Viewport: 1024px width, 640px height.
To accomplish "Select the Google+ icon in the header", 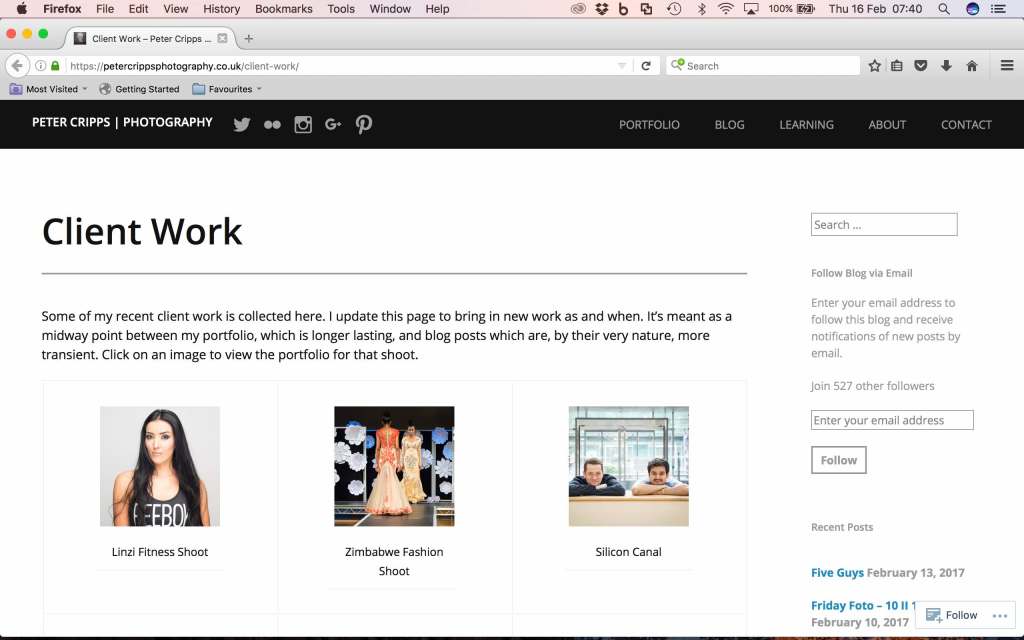I will click(333, 124).
